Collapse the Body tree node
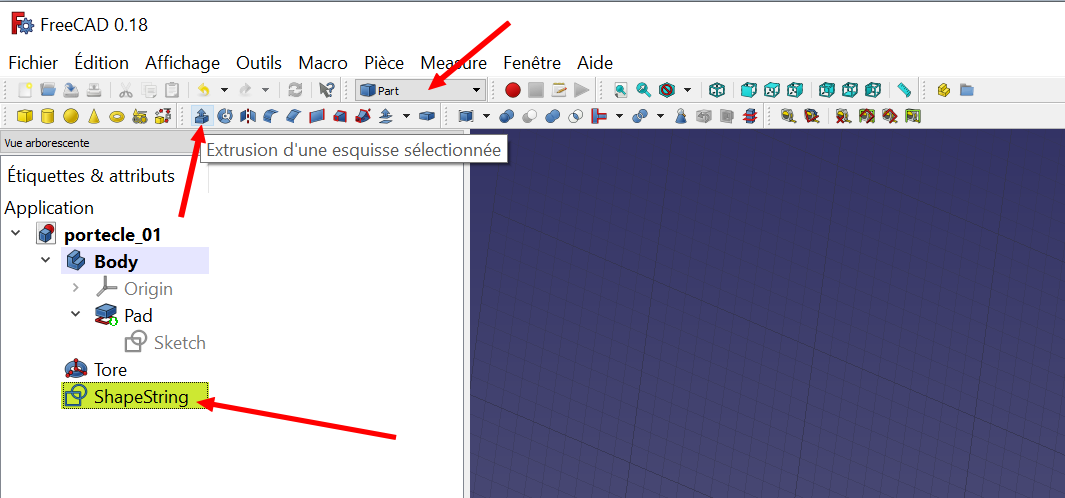 (46, 260)
